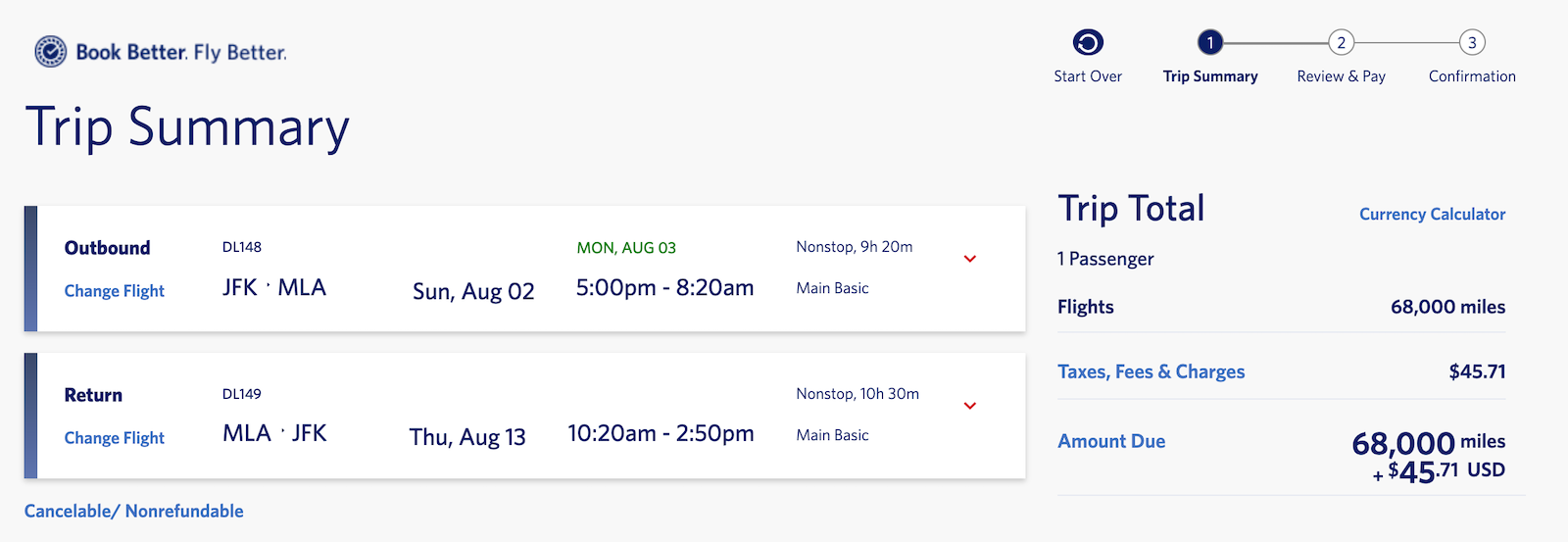
Task: Change the Return flight
Action: pyautogui.click(x=115, y=438)
